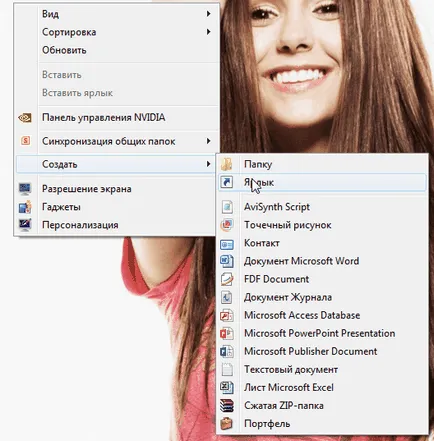Expand the Синхронизация общих папок arrow
Screen dimensions: 434x441
pos(208,141)
